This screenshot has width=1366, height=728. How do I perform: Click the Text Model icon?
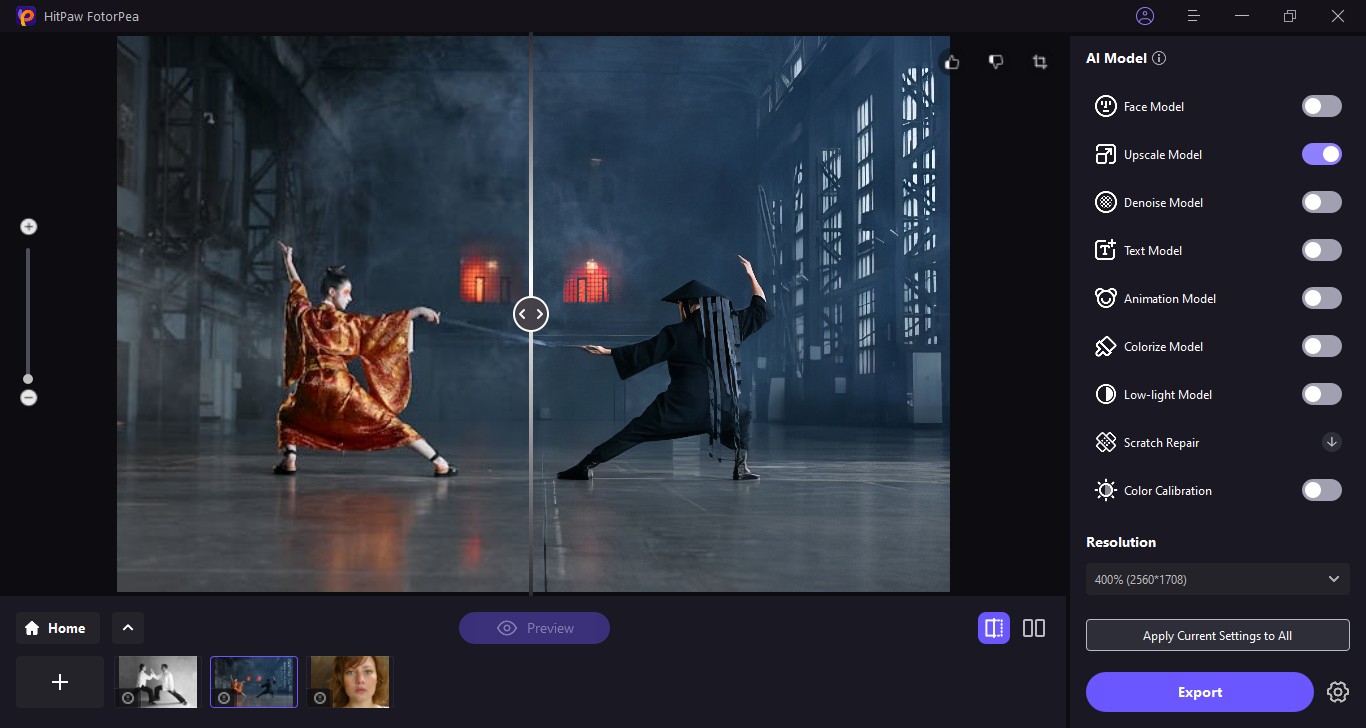pyautogui.click(x=1105, y=250)
